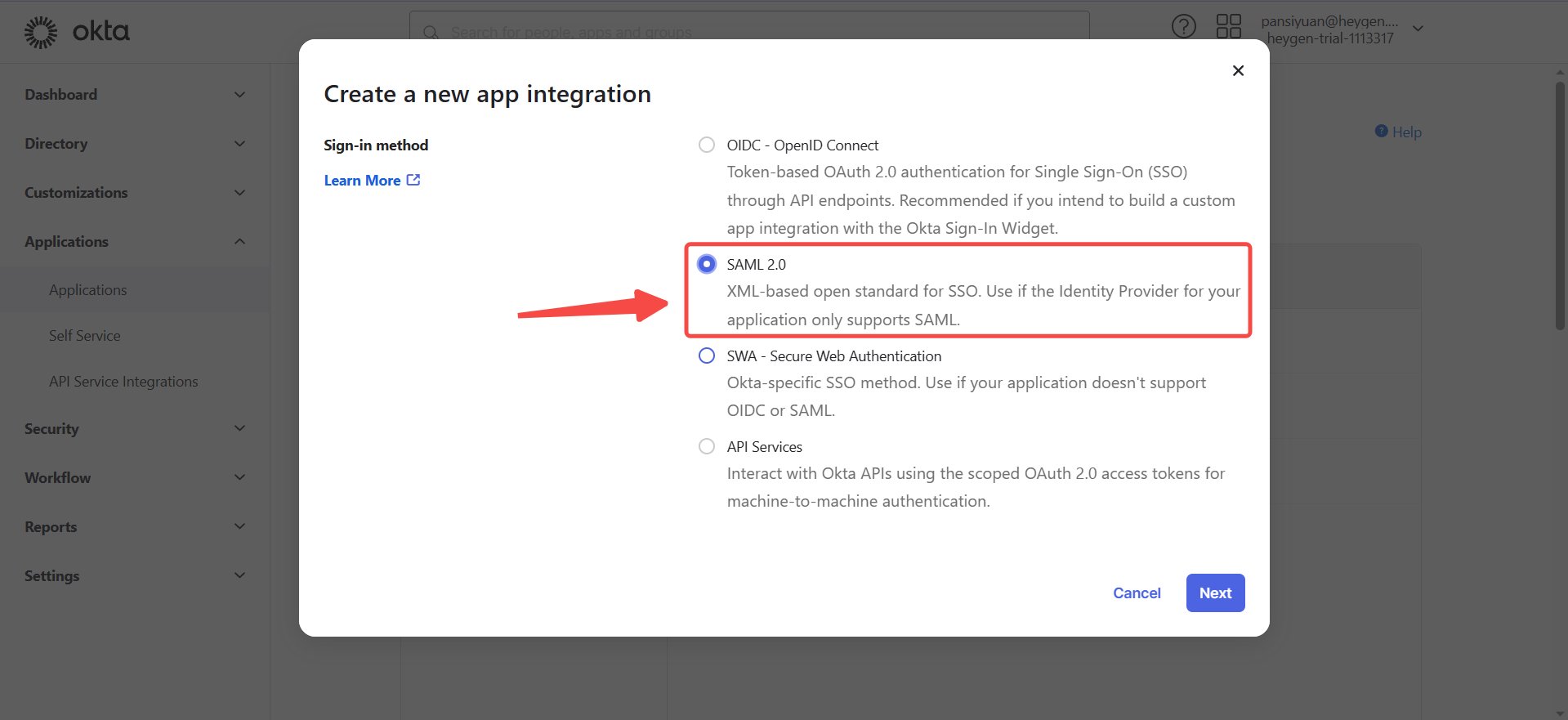Expand the Dashboard menu chevron
1568x720 pixels.
pyautogui.click(x=239, y=95)
